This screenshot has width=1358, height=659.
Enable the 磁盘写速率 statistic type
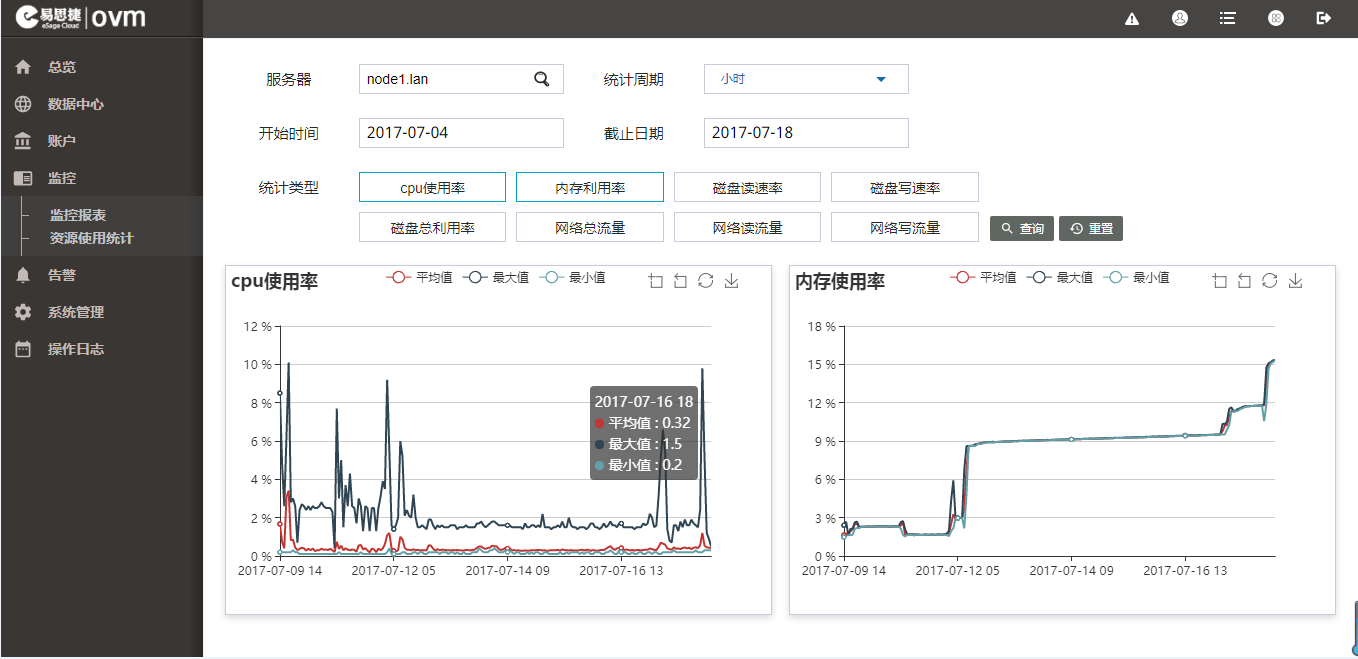(x=905, y=187)
